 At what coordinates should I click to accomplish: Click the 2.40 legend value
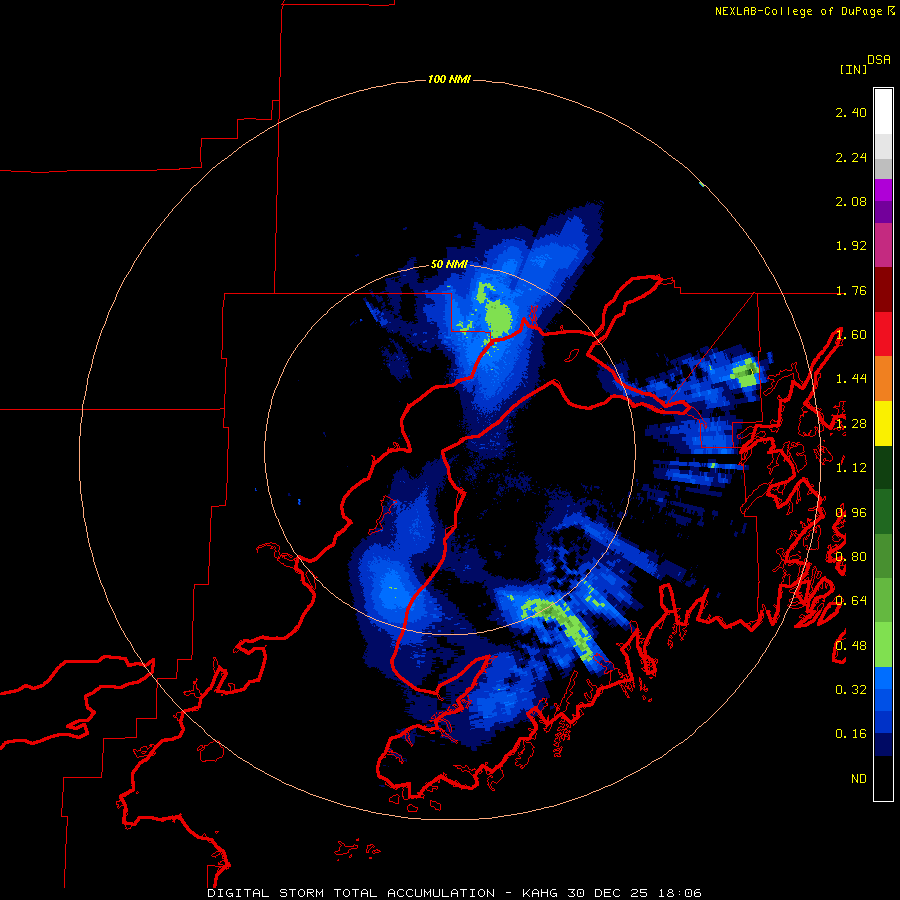click(851, 112)
